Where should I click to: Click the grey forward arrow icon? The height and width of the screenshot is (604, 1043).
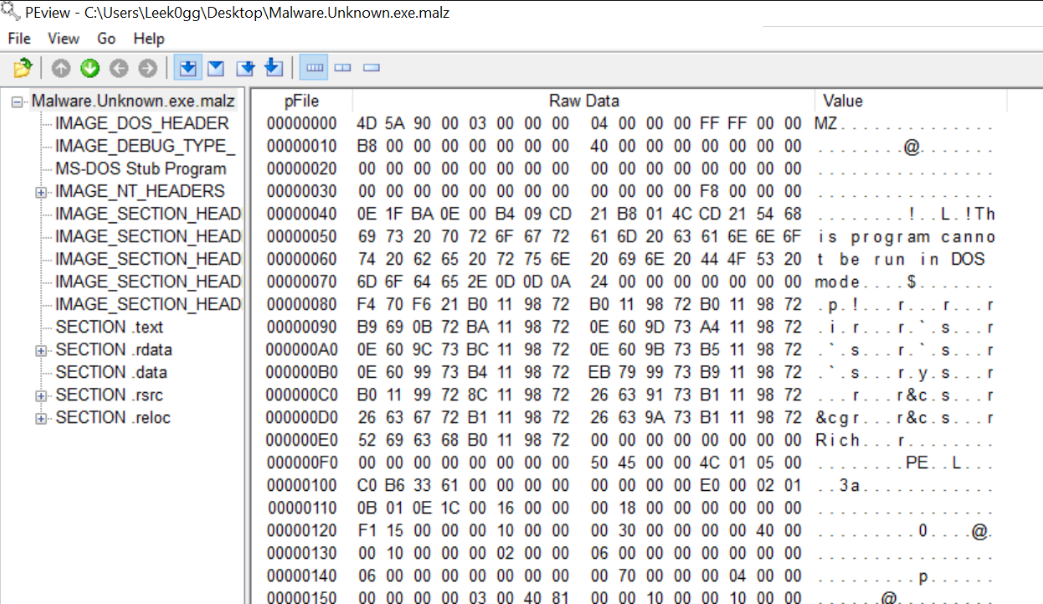[148, 68]
